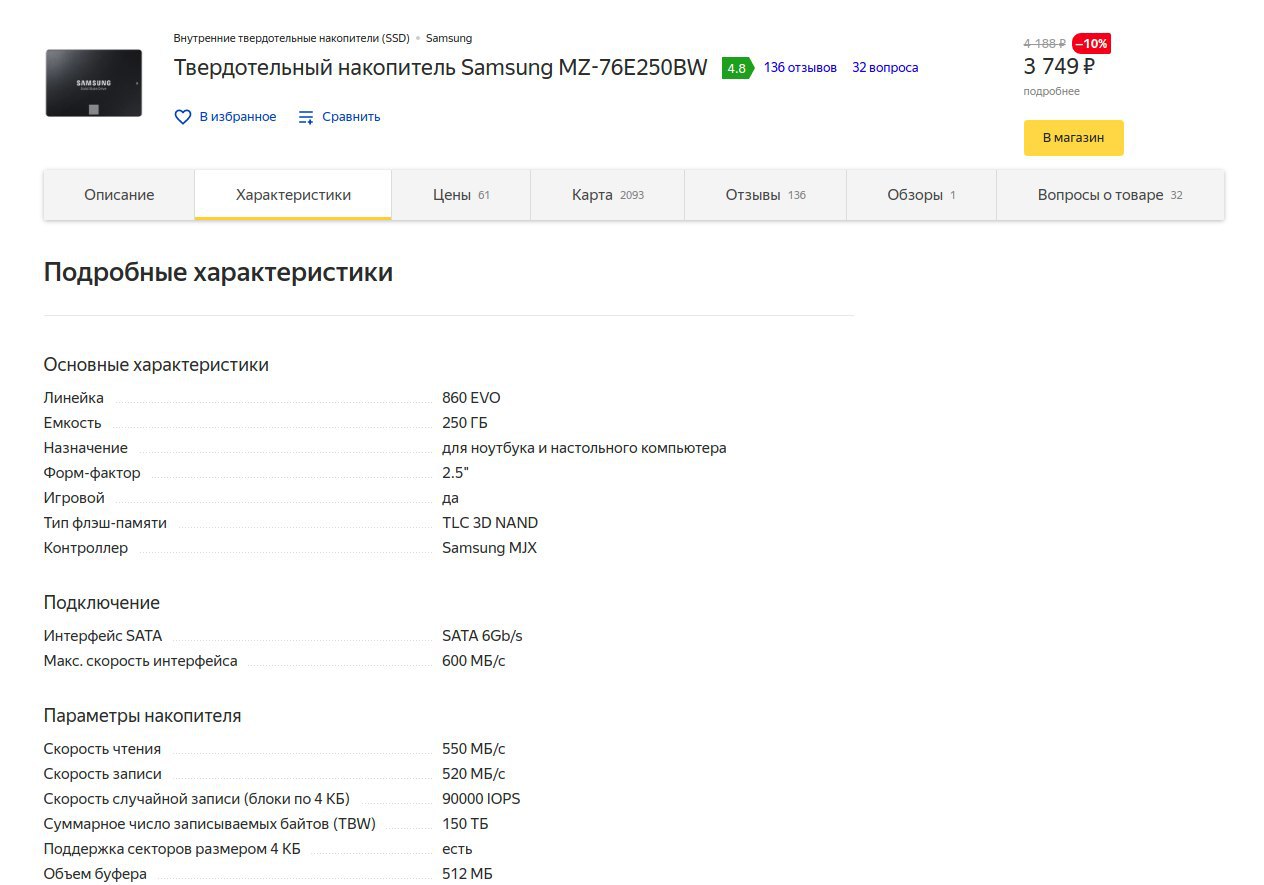Click the для ноутбука и настольного компьютера value
1264x885 pixels.
pos(584,448)
